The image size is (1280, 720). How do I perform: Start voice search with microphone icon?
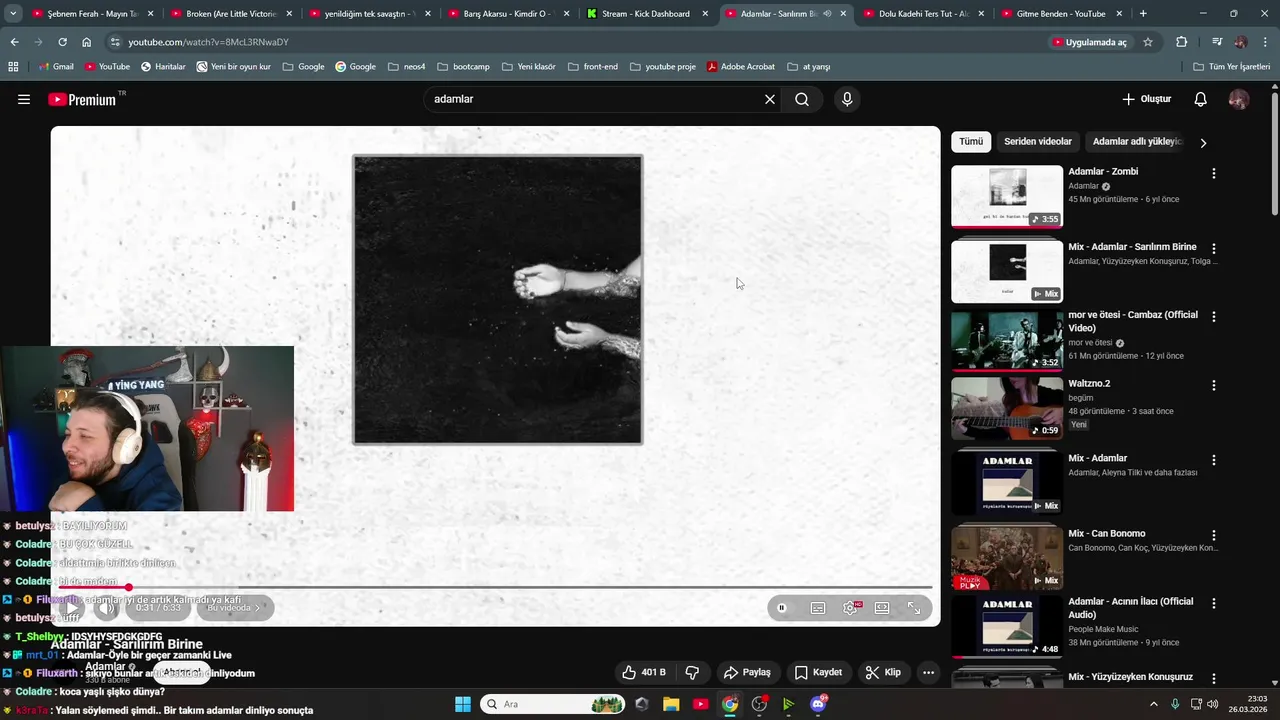pyautogui.click(x=847, y=99)
